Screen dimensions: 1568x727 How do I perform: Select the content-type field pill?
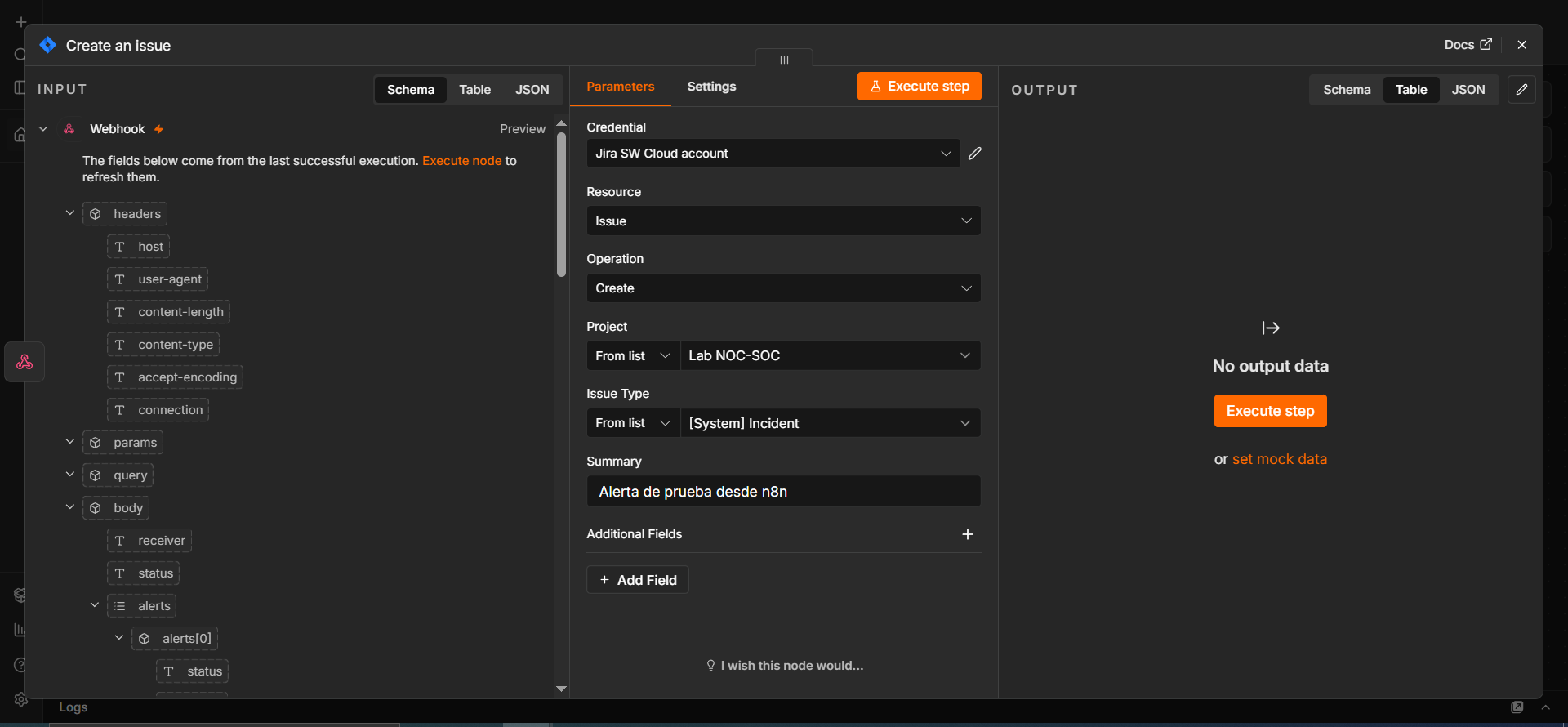pyautogui.click(x=163, y=345)
